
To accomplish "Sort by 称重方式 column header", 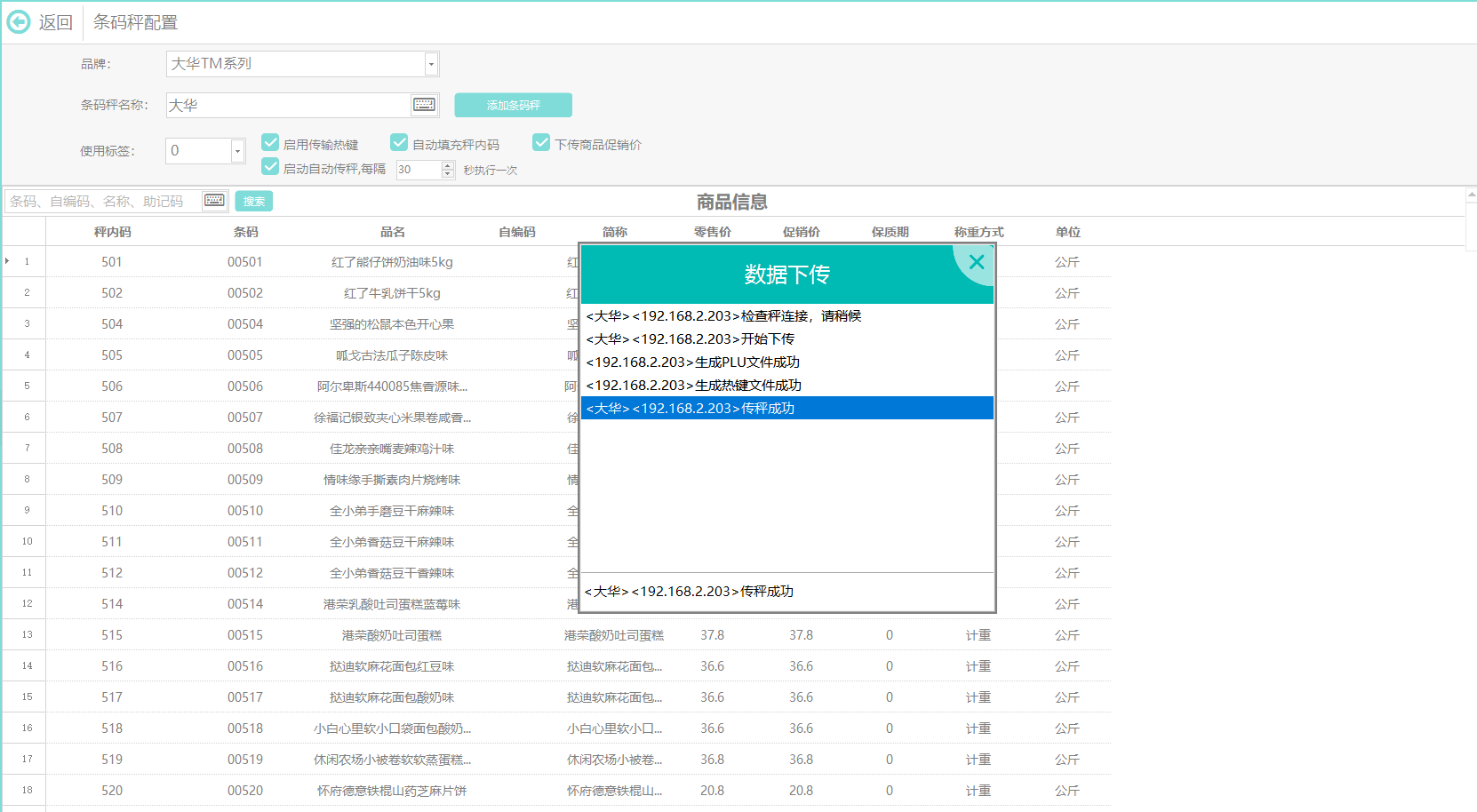I will pos(978,232).
